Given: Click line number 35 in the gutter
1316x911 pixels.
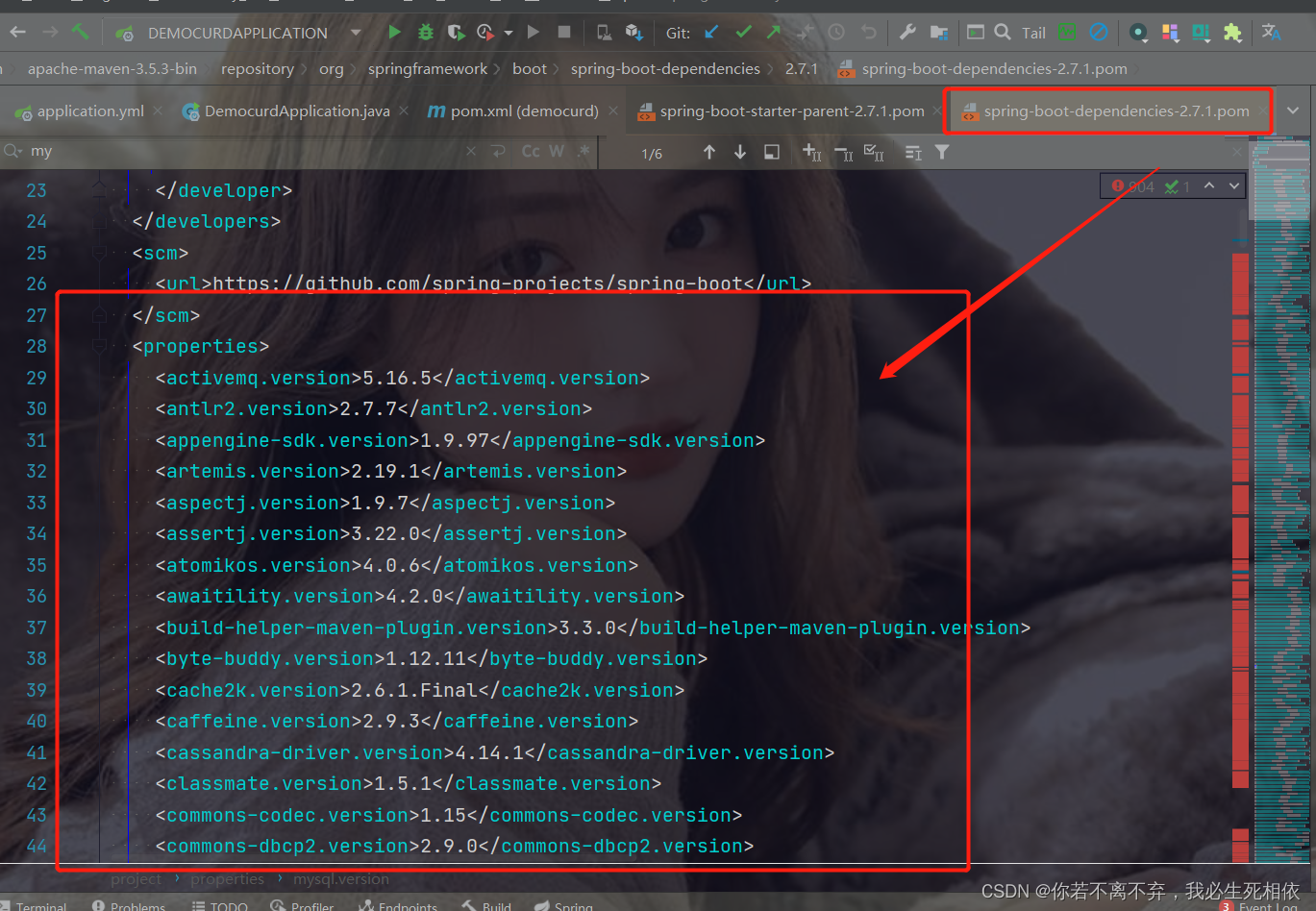Looking at the screenshot, I should (x=37, y=565).
